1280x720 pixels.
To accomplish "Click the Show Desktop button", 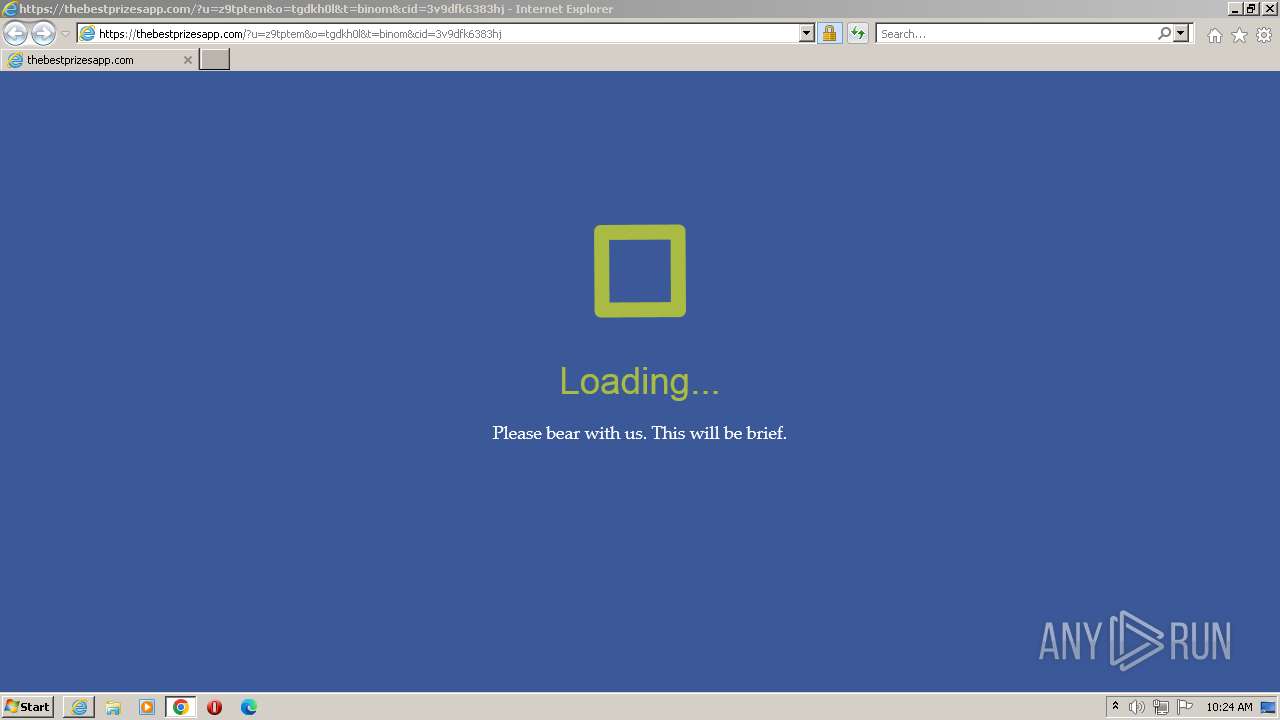I will click(x=1270, y=707).
